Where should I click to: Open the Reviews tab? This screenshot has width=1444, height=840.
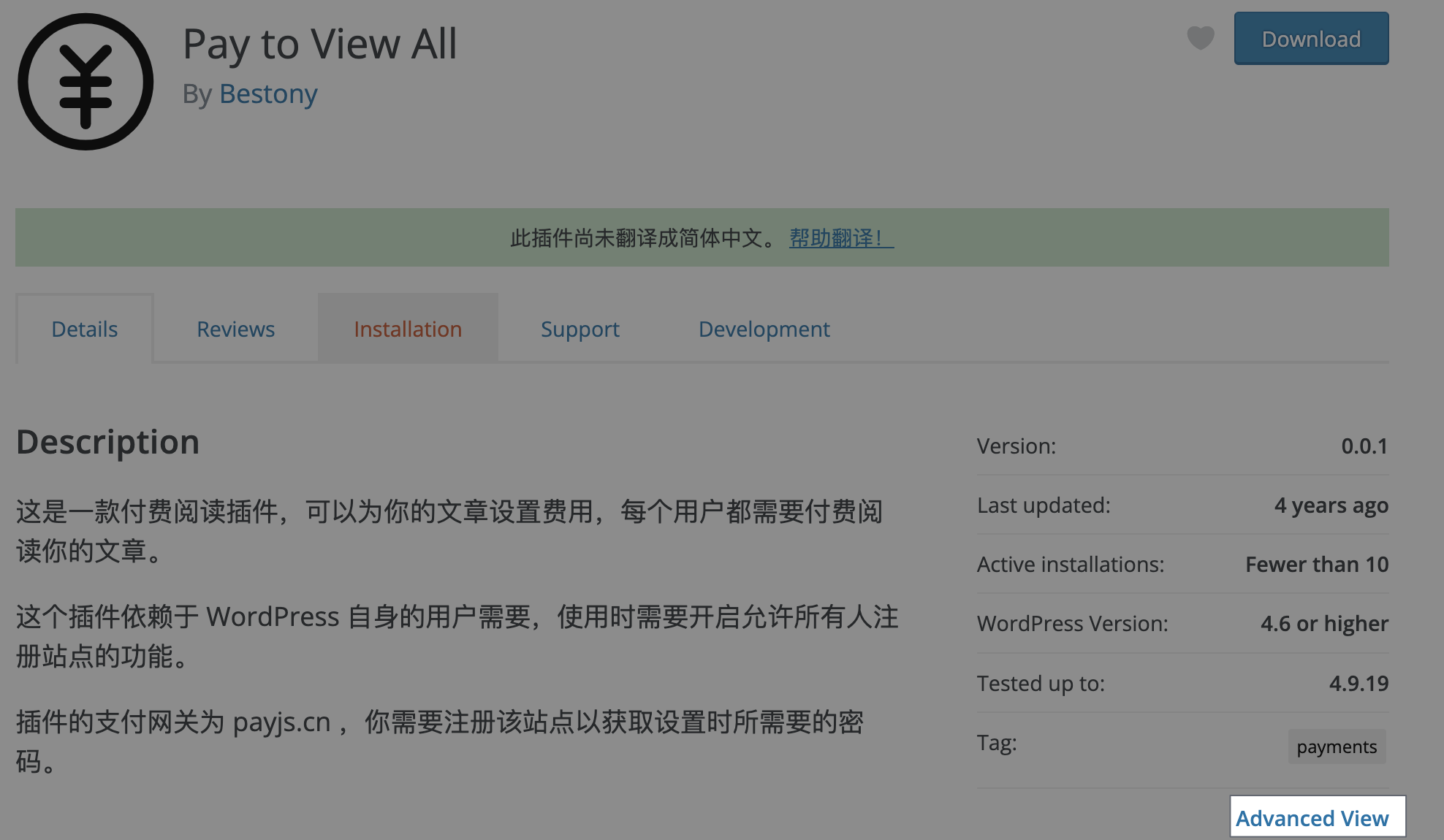pyautogui.click(x=235, y=329)
